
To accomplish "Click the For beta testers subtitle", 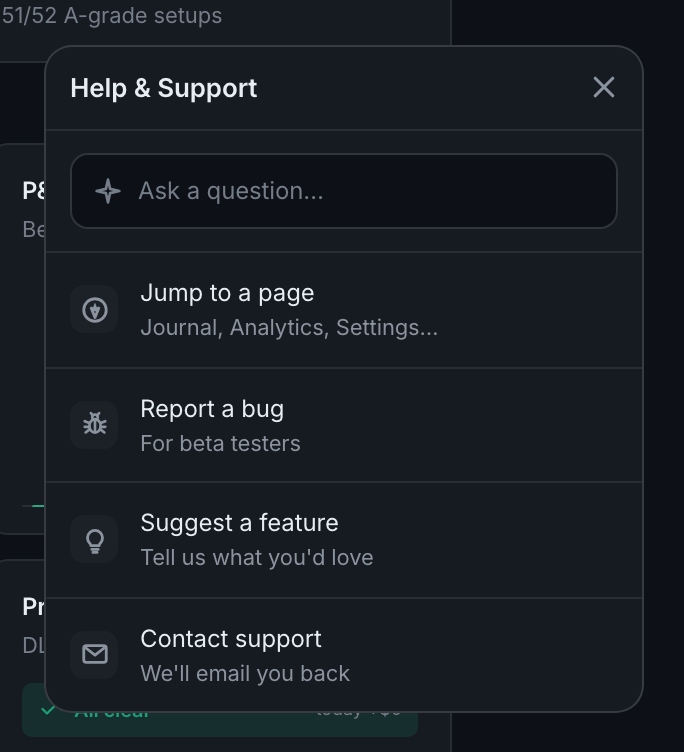I will pos(220,444).
